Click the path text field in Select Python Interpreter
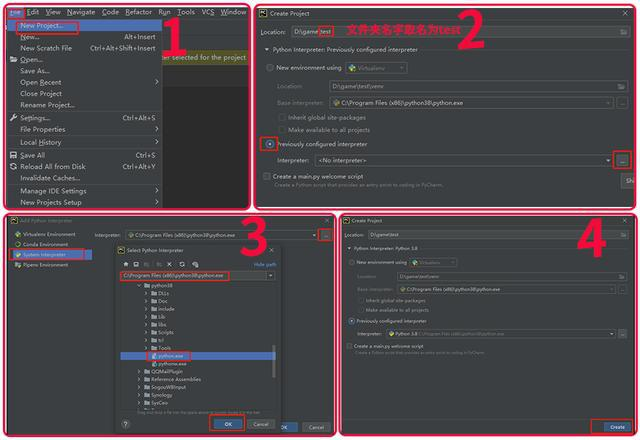 coord(193,276)
